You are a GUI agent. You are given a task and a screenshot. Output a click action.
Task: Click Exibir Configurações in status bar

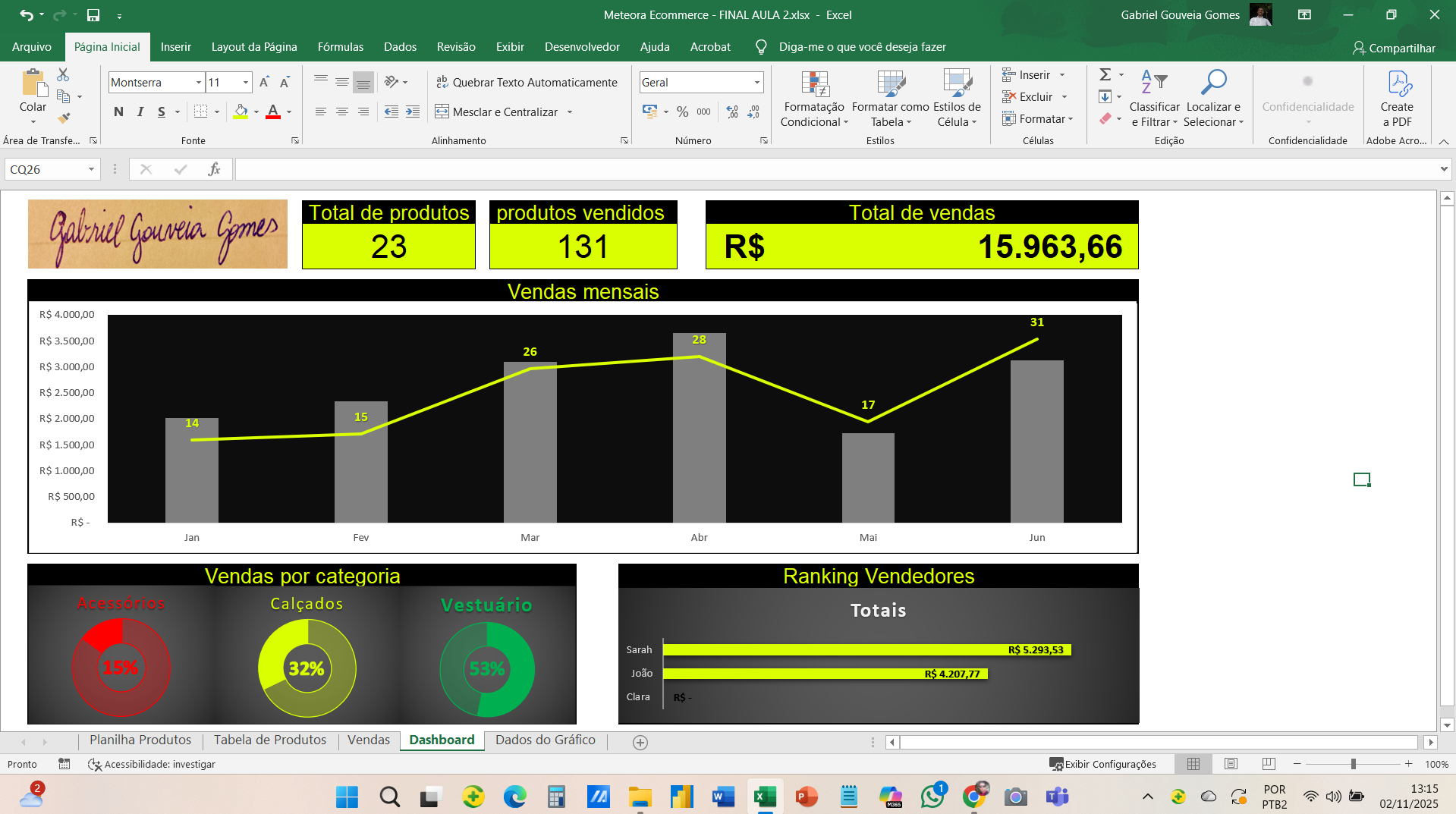[1102, 764]
